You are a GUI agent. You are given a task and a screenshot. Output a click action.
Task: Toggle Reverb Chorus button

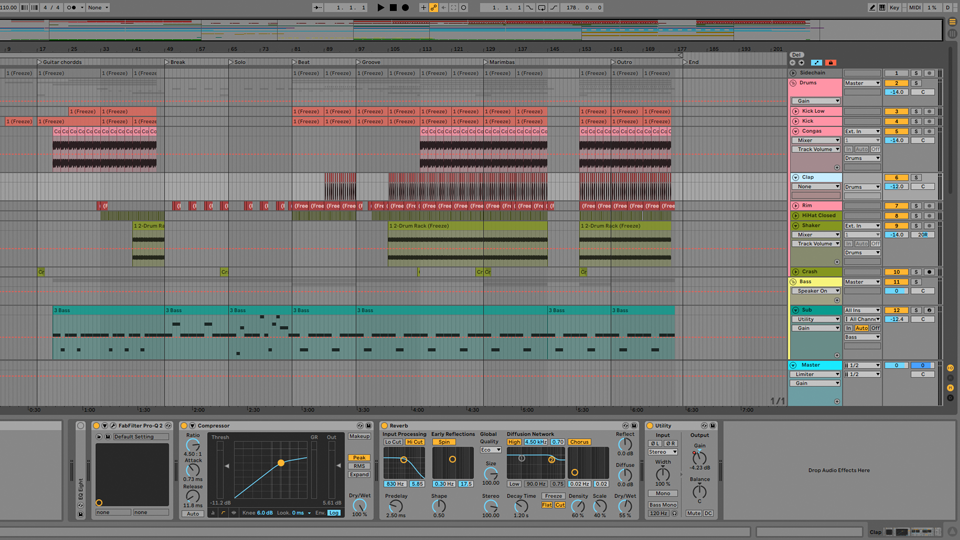[x=579, y=442]
